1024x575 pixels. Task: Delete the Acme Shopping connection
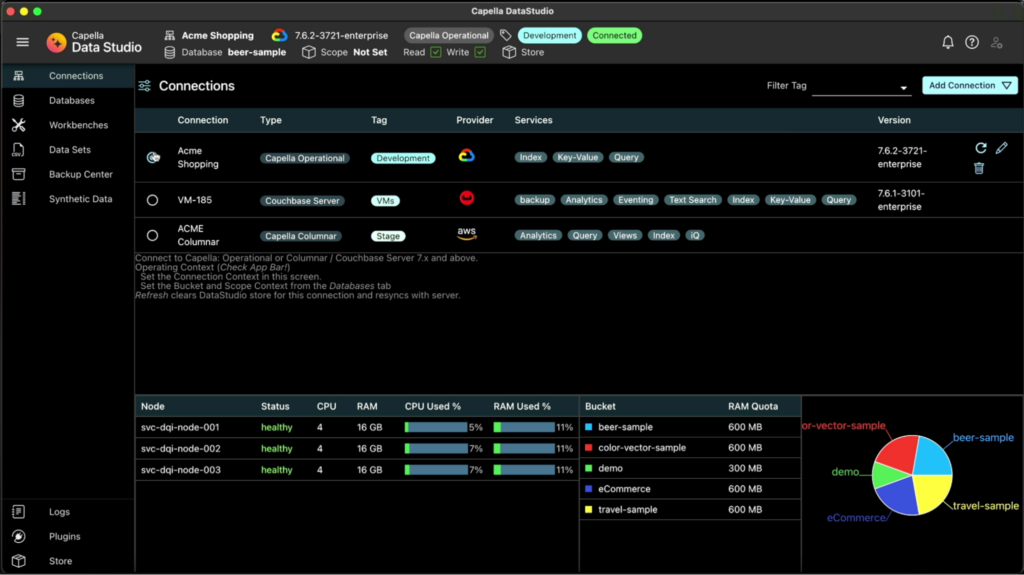coord(979,169)
